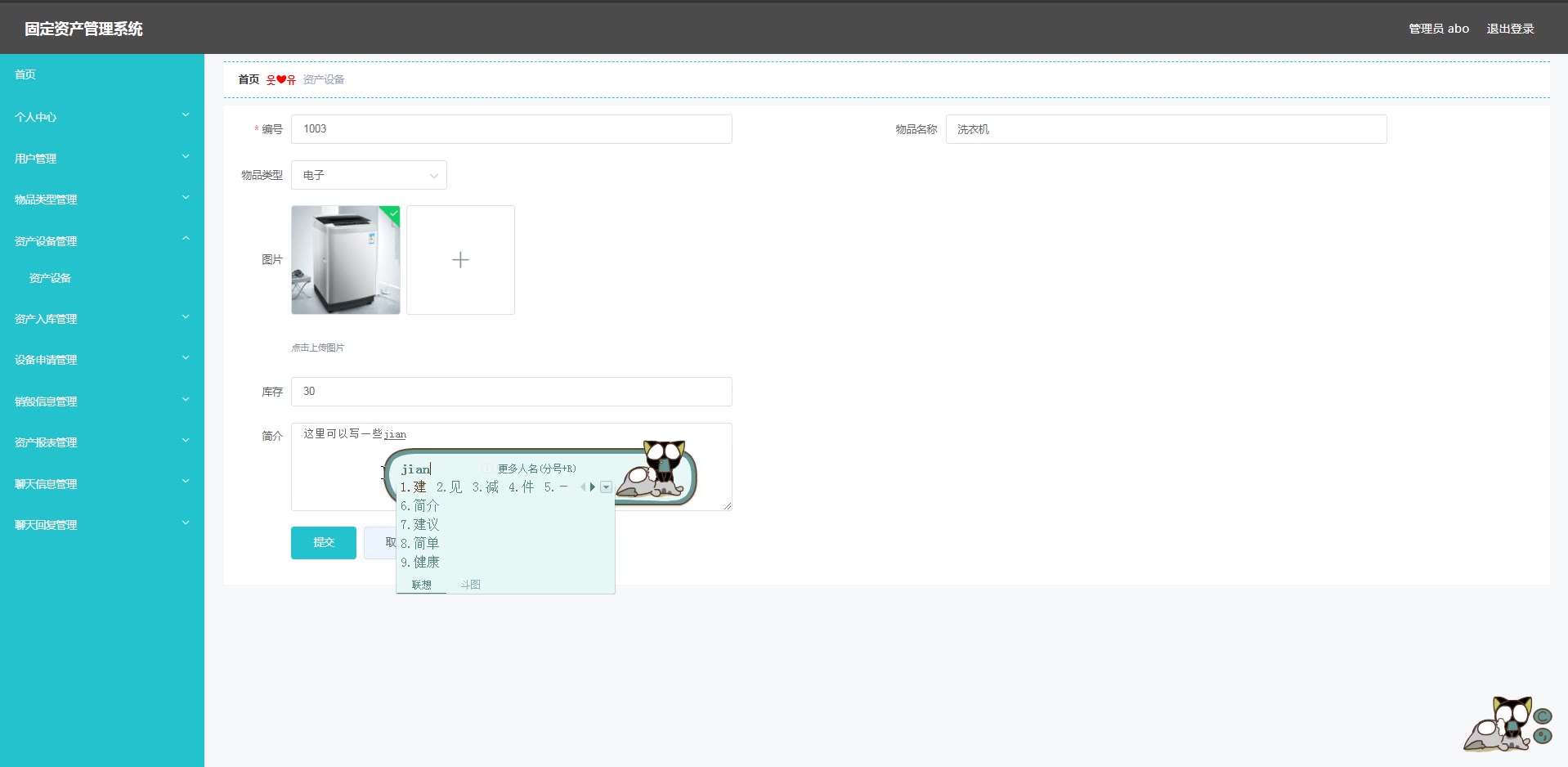Expand 资产入库管理 sidebar menu
The width and height of the screenshot is (1568, 767).
click(102, 319)
